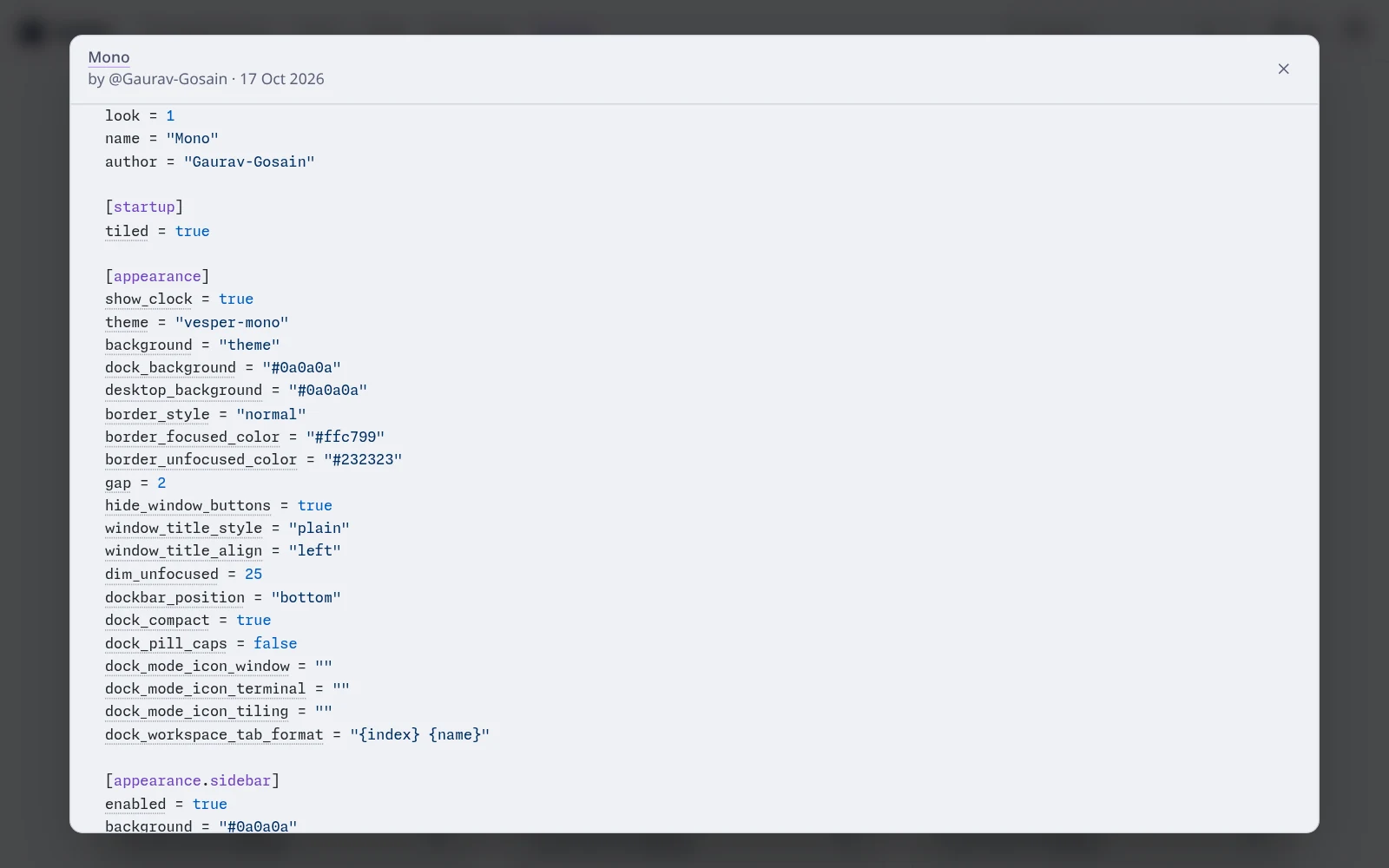Click the "Gaurav-Gosain" author string value

pyautogui.click(x=249, y=161)
